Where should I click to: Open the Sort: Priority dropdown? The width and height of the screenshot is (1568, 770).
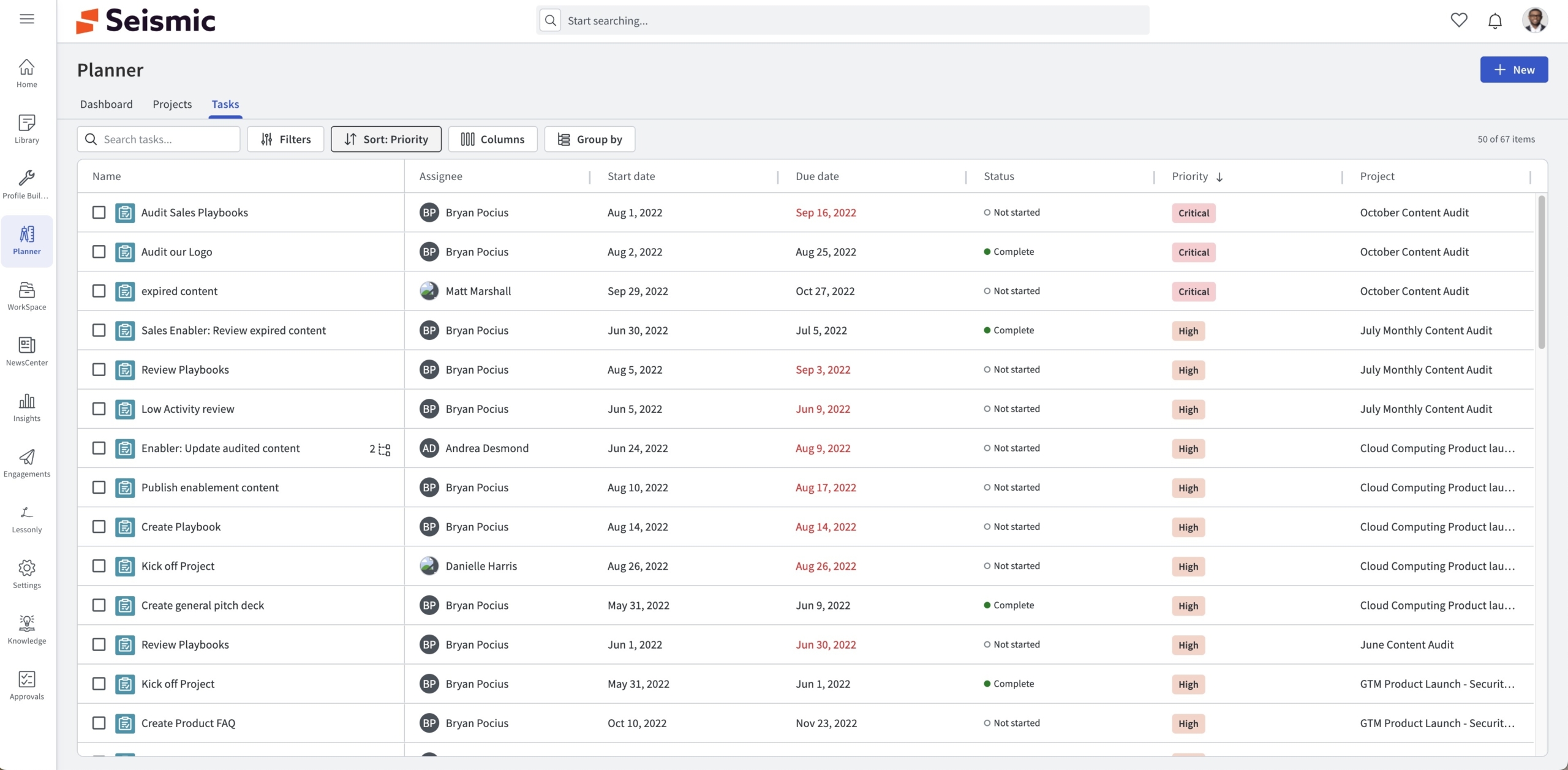[x=386, y=139]
